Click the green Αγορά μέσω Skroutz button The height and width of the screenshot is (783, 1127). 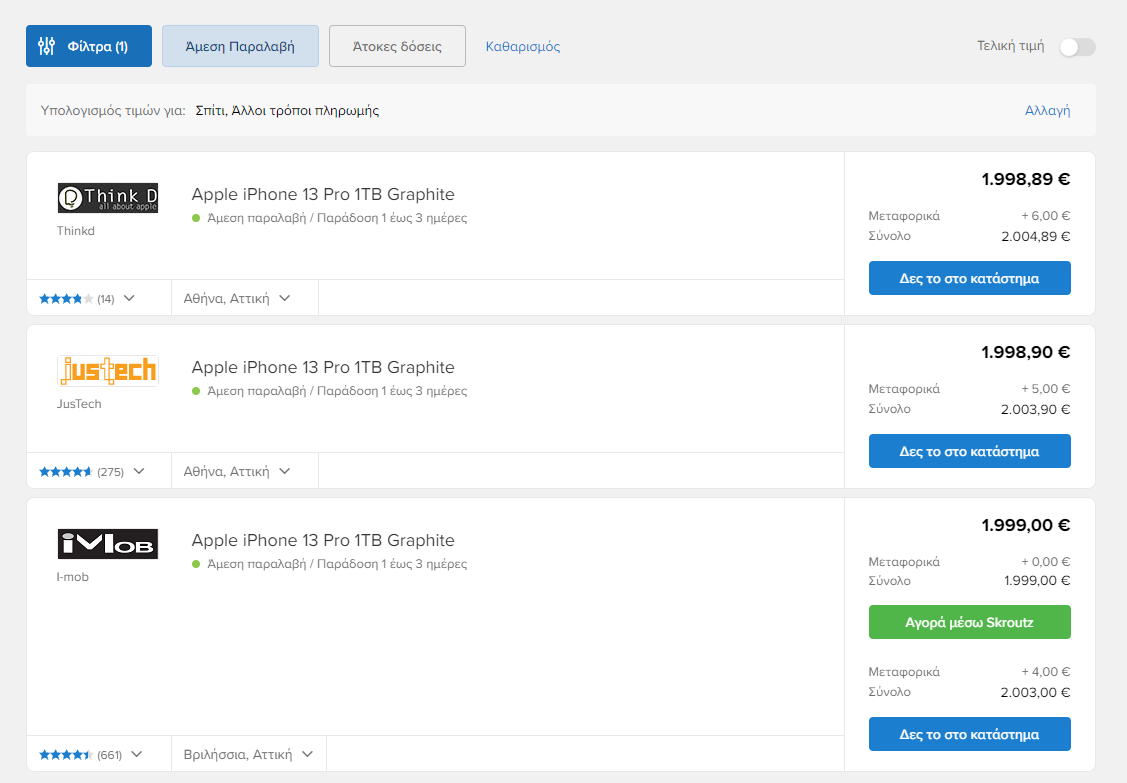pos(970,623)
